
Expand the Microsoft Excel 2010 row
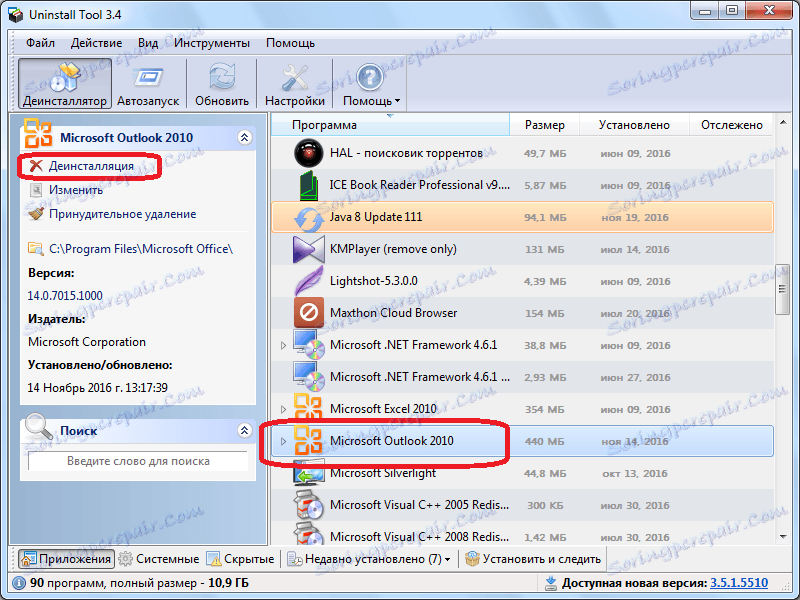click(284, 409)
